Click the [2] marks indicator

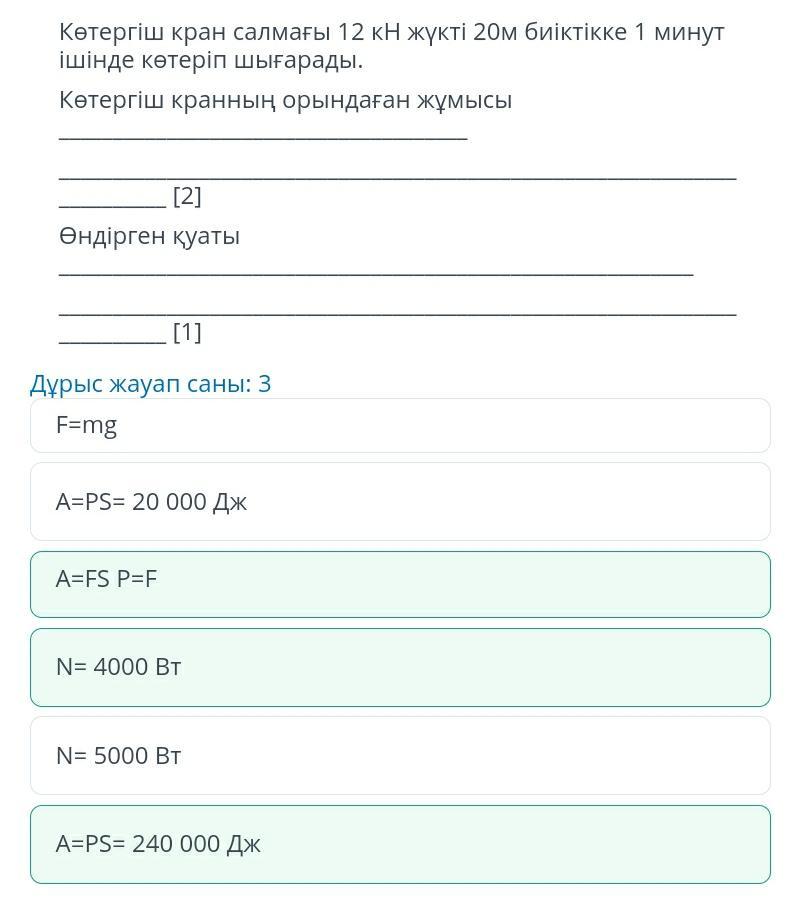pos(187,197)
